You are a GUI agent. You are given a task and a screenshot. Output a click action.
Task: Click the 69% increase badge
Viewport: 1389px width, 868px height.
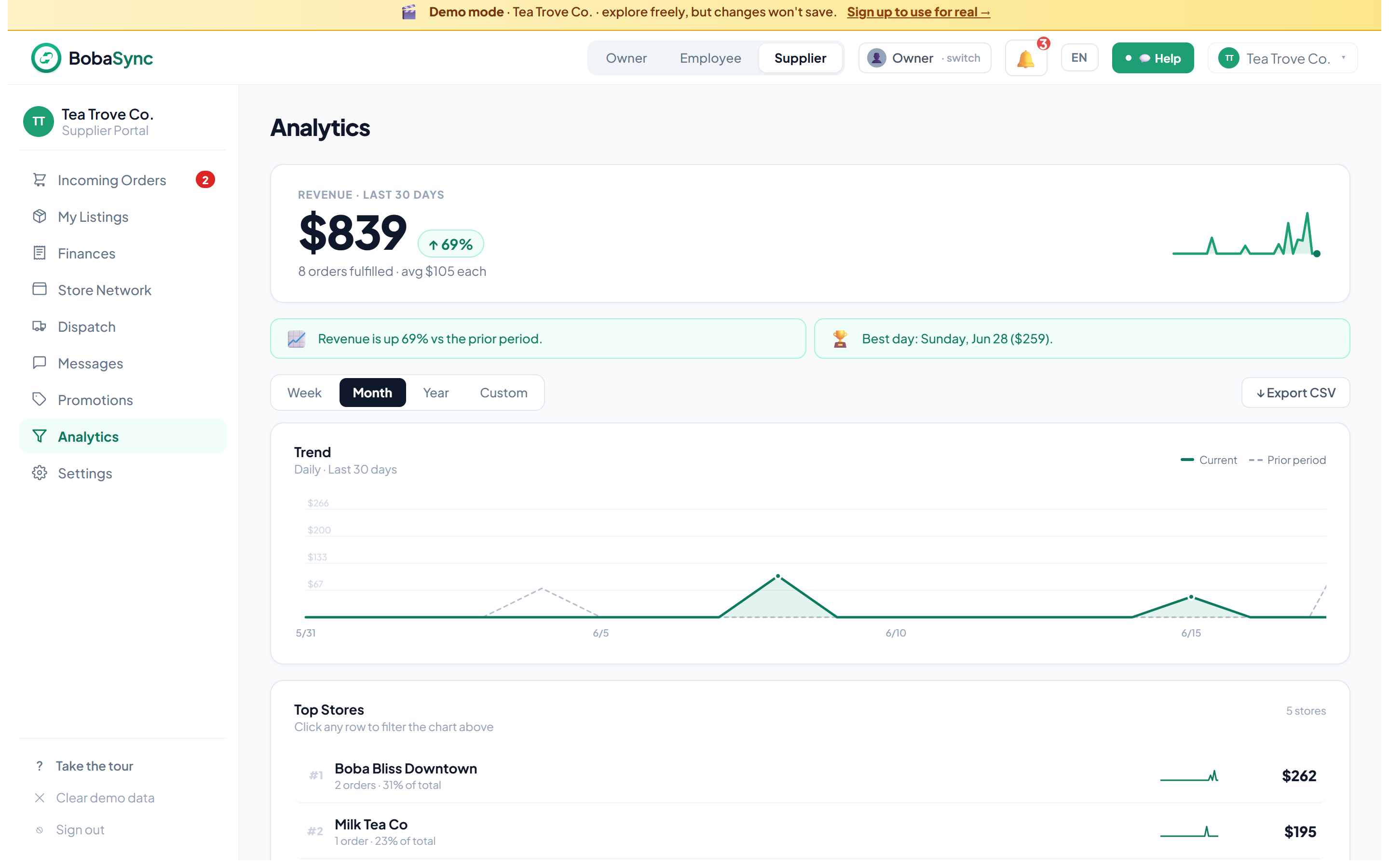(x=450, y=244)
